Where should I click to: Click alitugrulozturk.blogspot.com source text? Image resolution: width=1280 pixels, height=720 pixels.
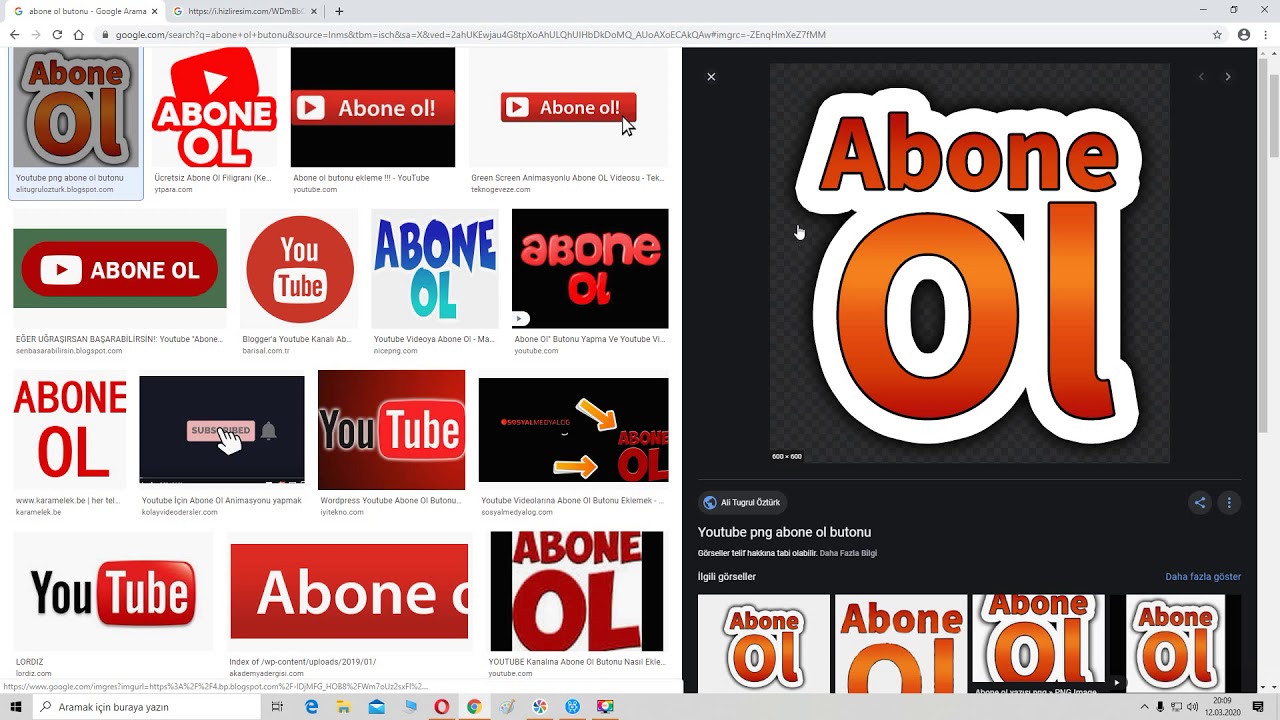[64, 190]
